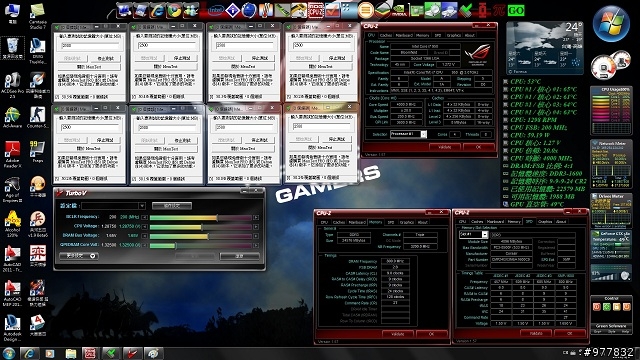Viewport: 640px width, 360px height.
Task: Click Validate in the top CPU-Z window
Action: click(444, 147)
